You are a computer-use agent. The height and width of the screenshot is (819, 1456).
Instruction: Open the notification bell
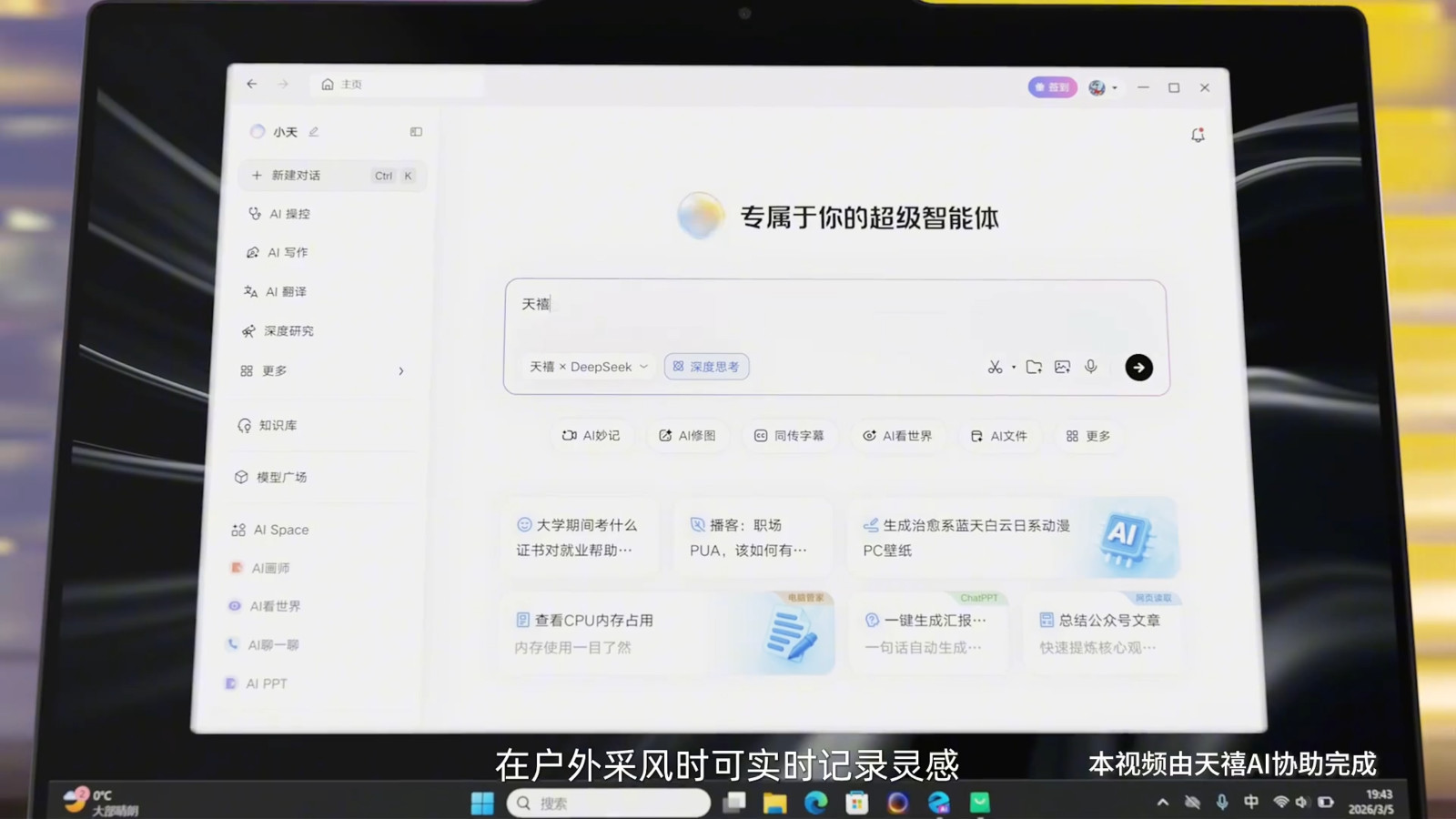[1198, 136]
